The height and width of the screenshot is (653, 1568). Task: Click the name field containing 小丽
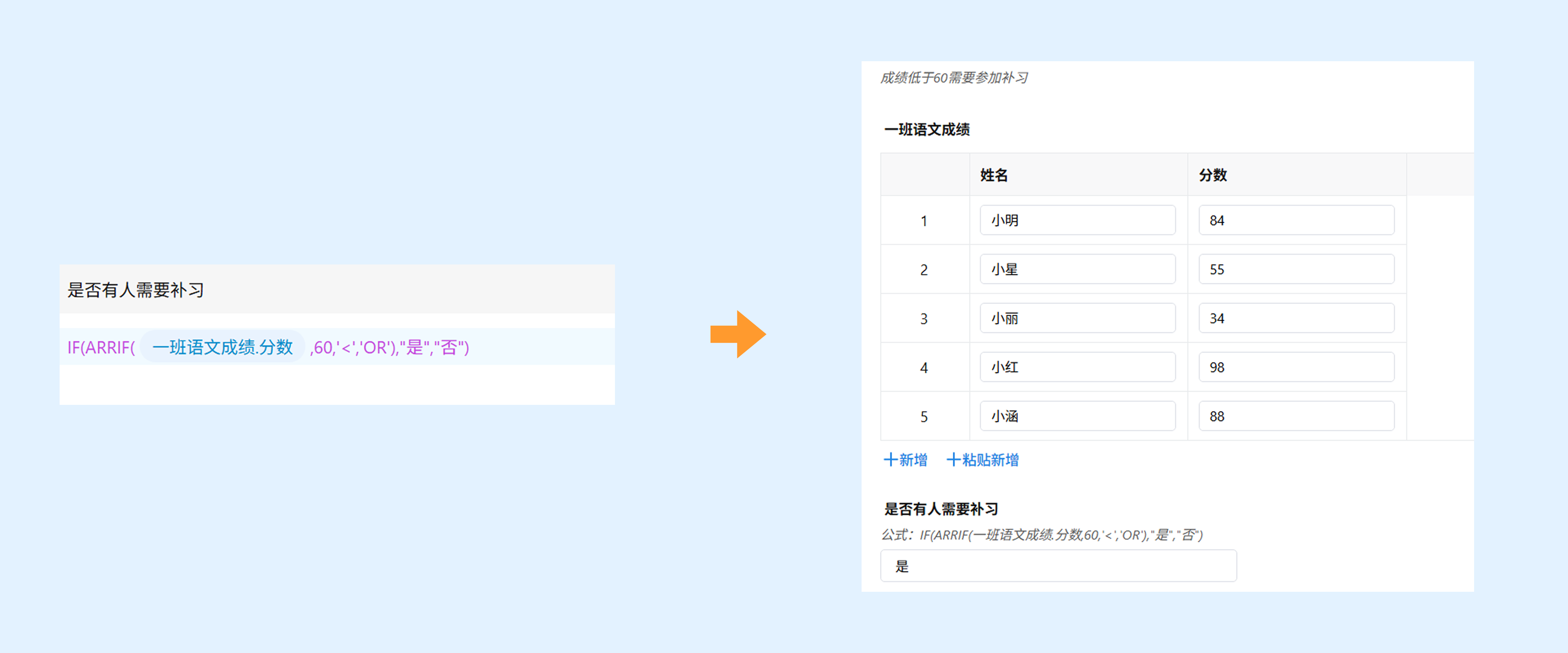(x=1077, y=318)
